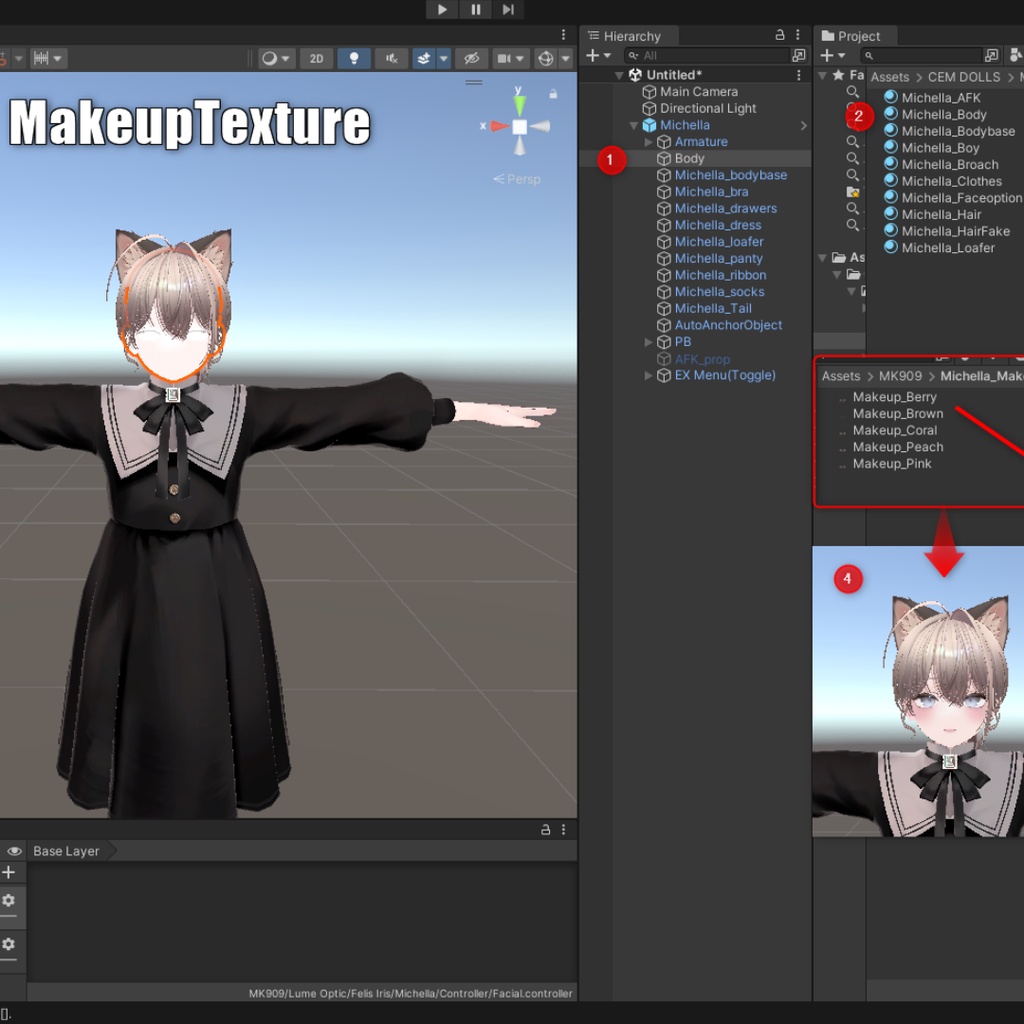Image resolution: width=1024 pixels, height=1024 pixels.
Task: Toggle Animator parameters eye icon
Action: (x=14, y=851)
